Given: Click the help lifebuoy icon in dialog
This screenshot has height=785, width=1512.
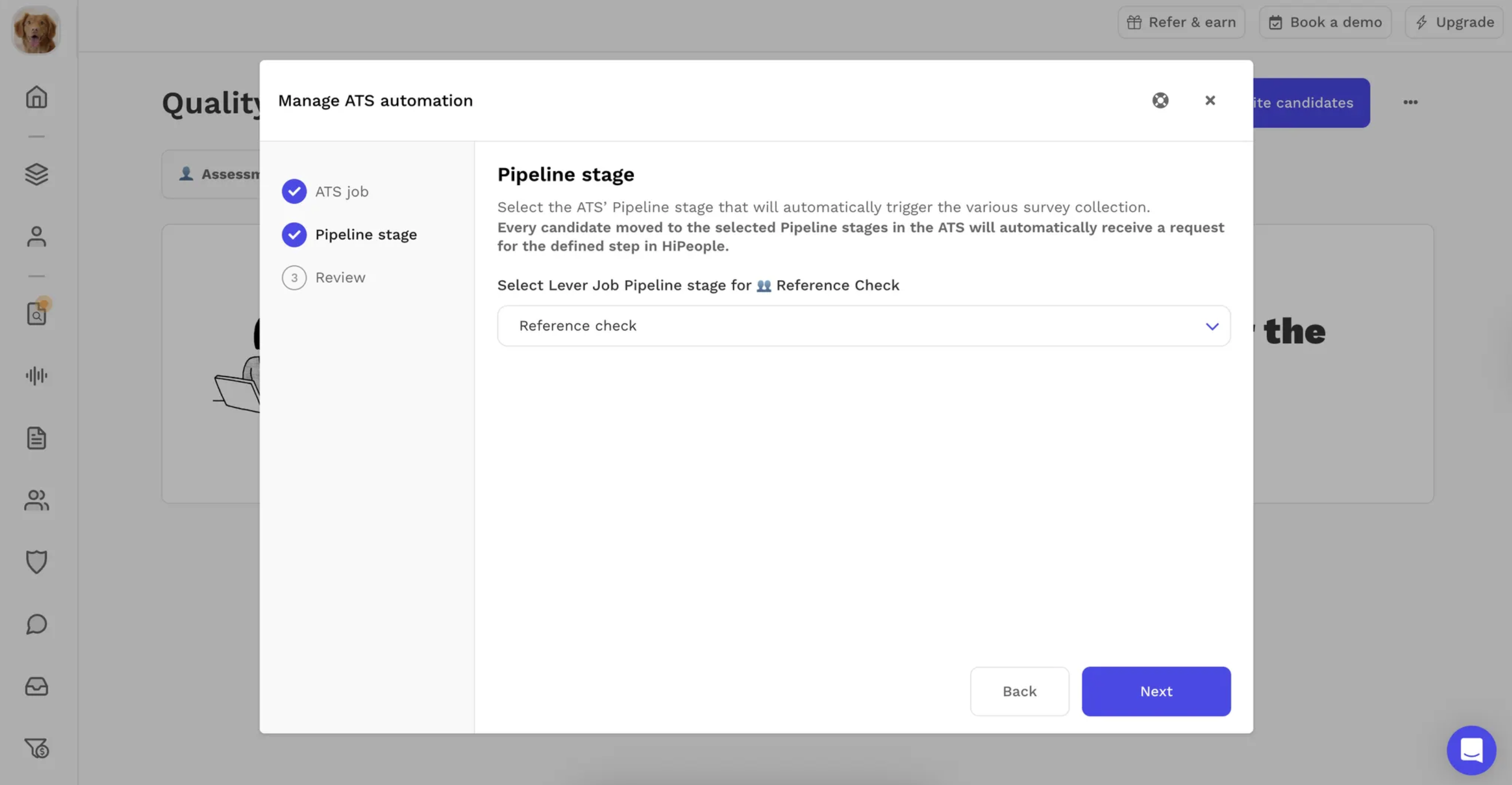Looking at the screenshot, I should (x=1160, y=100).
